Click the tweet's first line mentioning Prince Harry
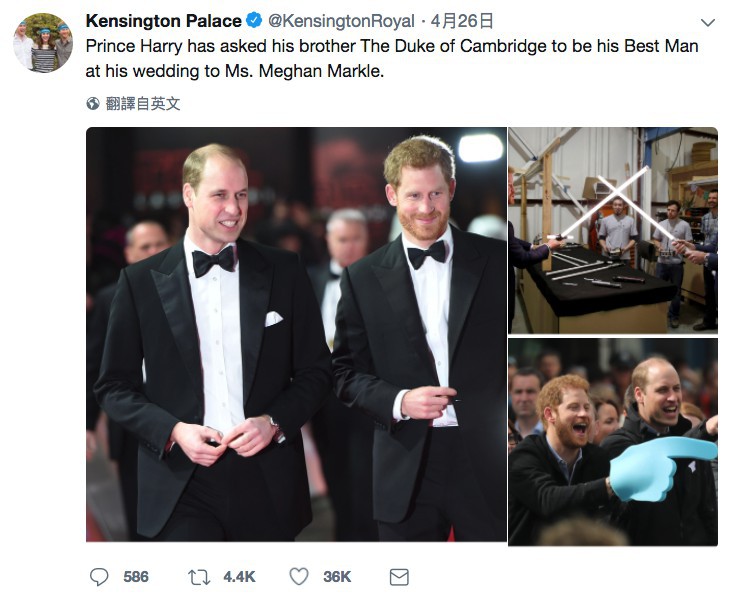The image size is (731, 601). click(392, 46)
